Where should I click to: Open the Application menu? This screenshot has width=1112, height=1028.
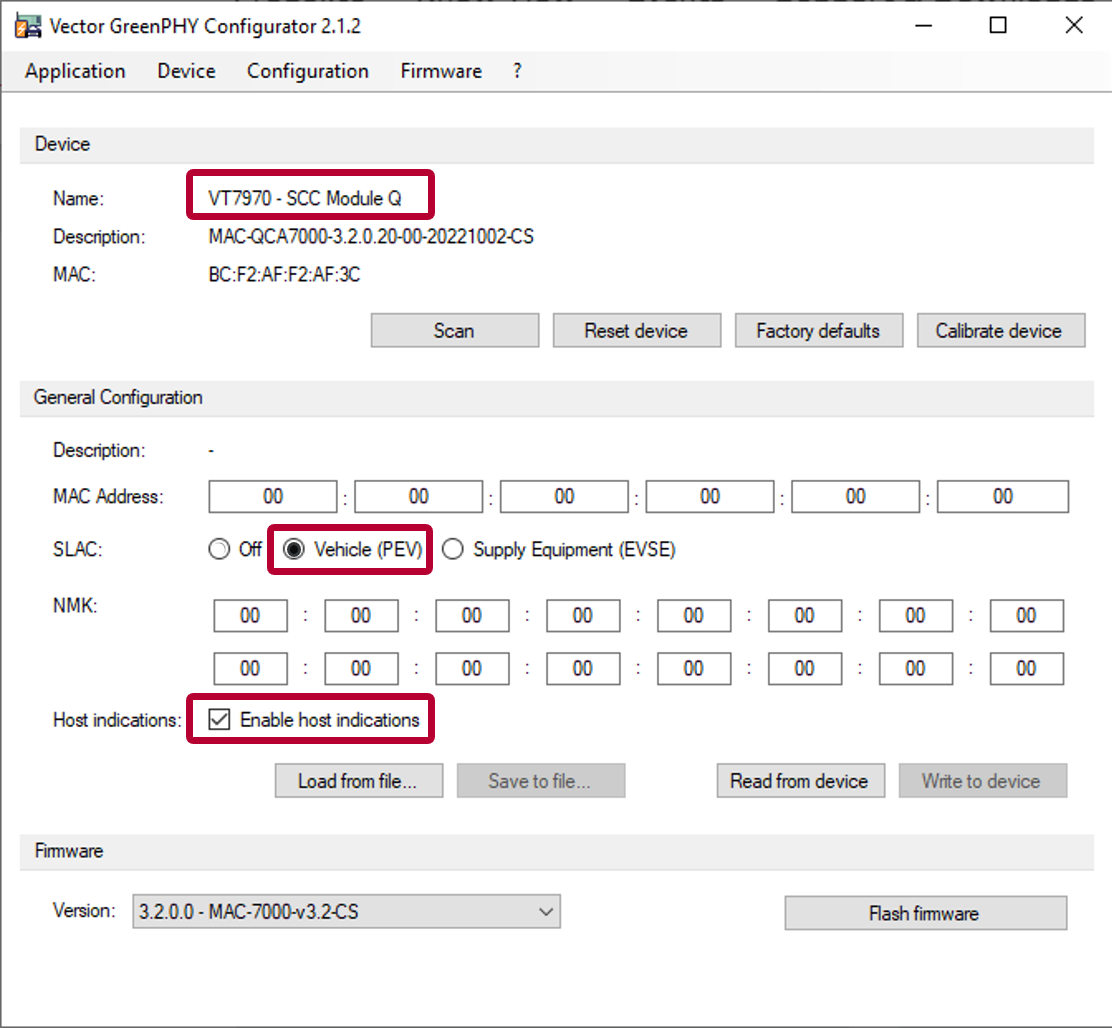click(75, 71)
